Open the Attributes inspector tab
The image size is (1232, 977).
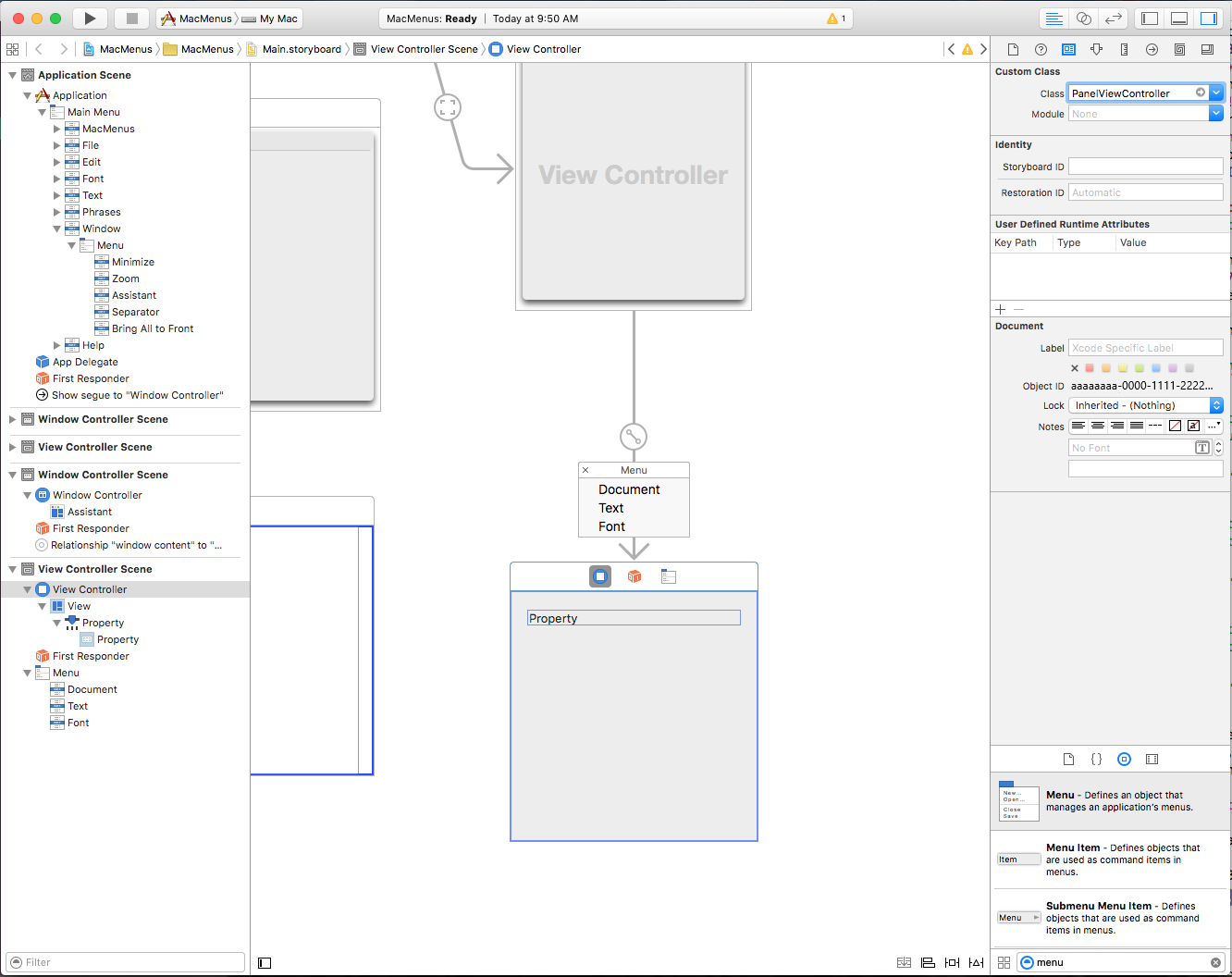[1096, 50]
